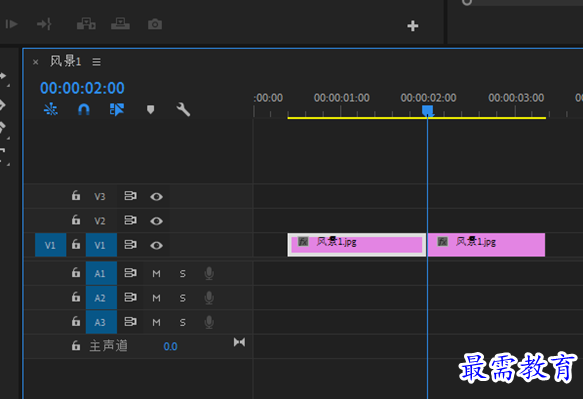The height and width of the screenshot is (399, 583).
Task: Open the 风景1 panel menu
Action: click(97, 62)
